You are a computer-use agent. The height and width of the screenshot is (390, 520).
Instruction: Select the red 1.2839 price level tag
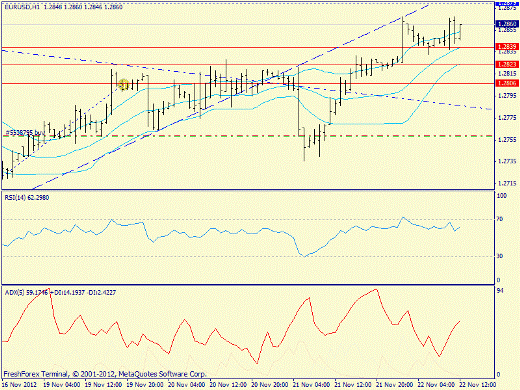(507, 47)
